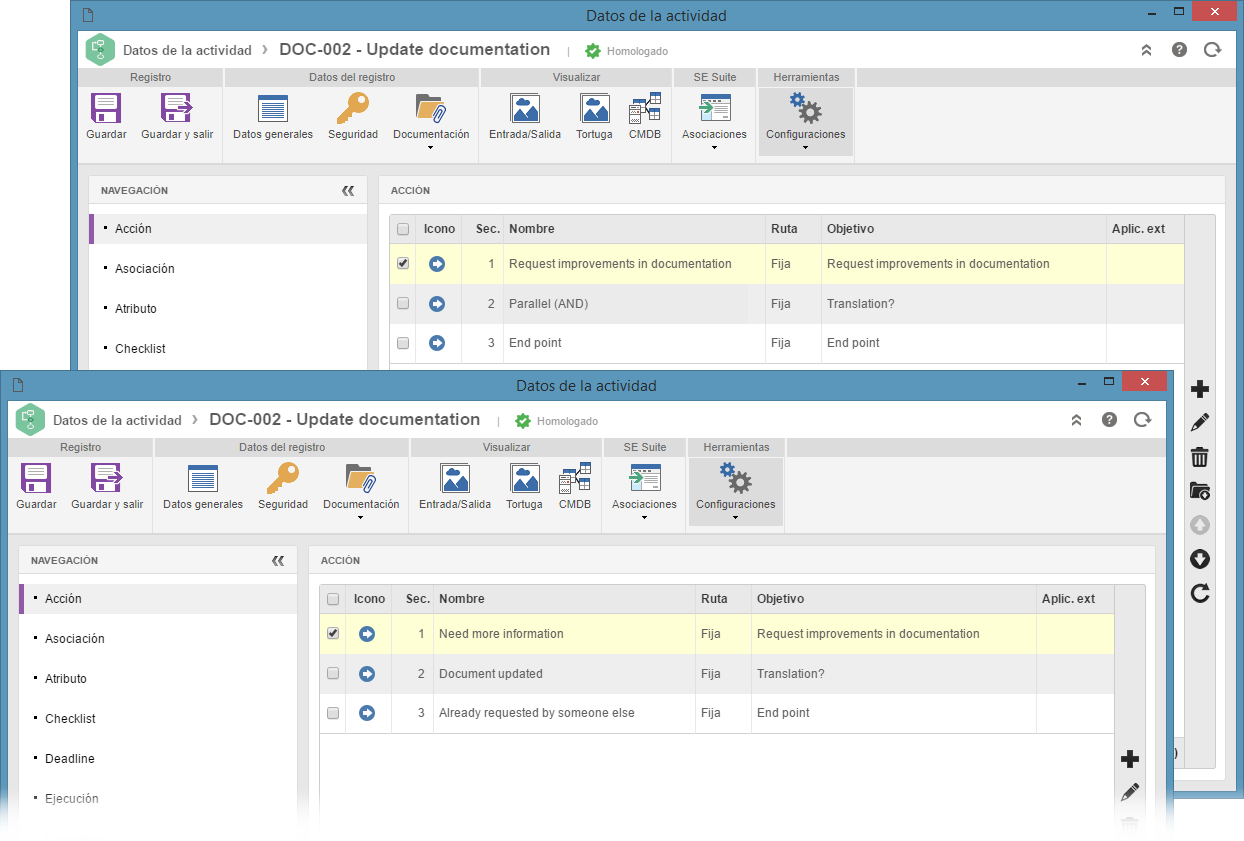
Task: Click the add (plus) icon in the back window
Action: click(1200, 389)
